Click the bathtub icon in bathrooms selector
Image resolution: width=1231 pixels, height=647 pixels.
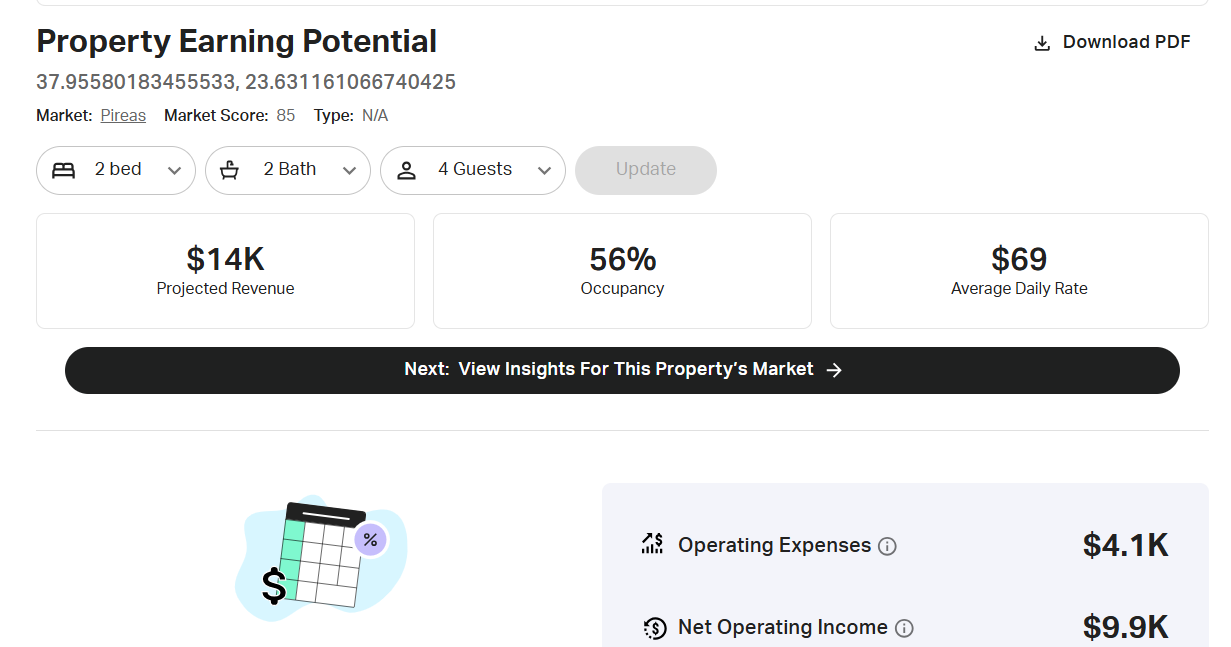tap(230, 170)
